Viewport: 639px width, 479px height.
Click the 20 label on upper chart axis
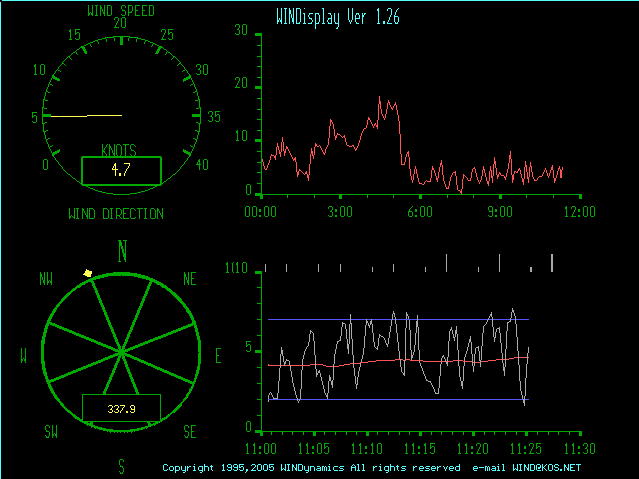point(241,83)
